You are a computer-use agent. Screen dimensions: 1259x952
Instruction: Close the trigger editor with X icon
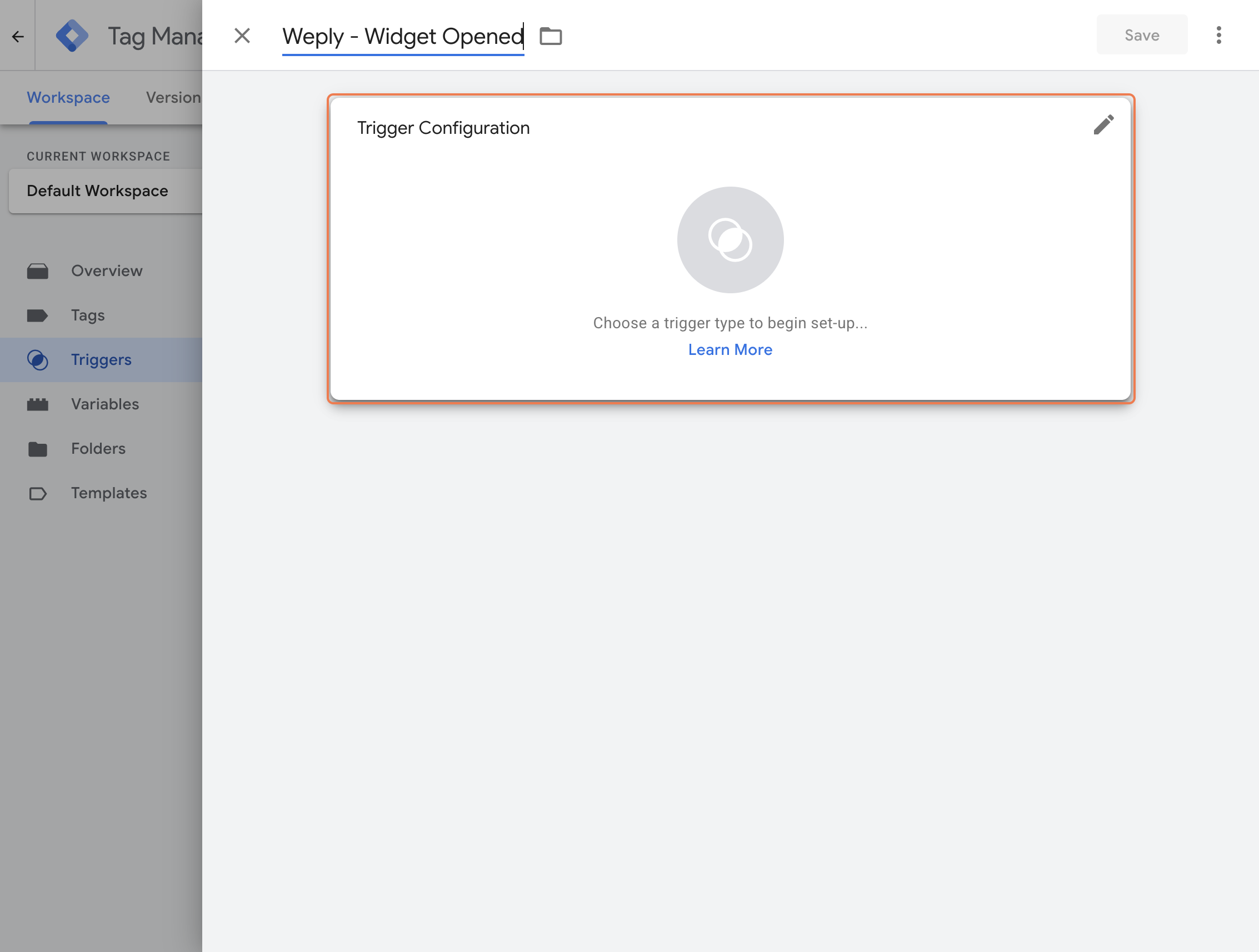pos(242,36)
